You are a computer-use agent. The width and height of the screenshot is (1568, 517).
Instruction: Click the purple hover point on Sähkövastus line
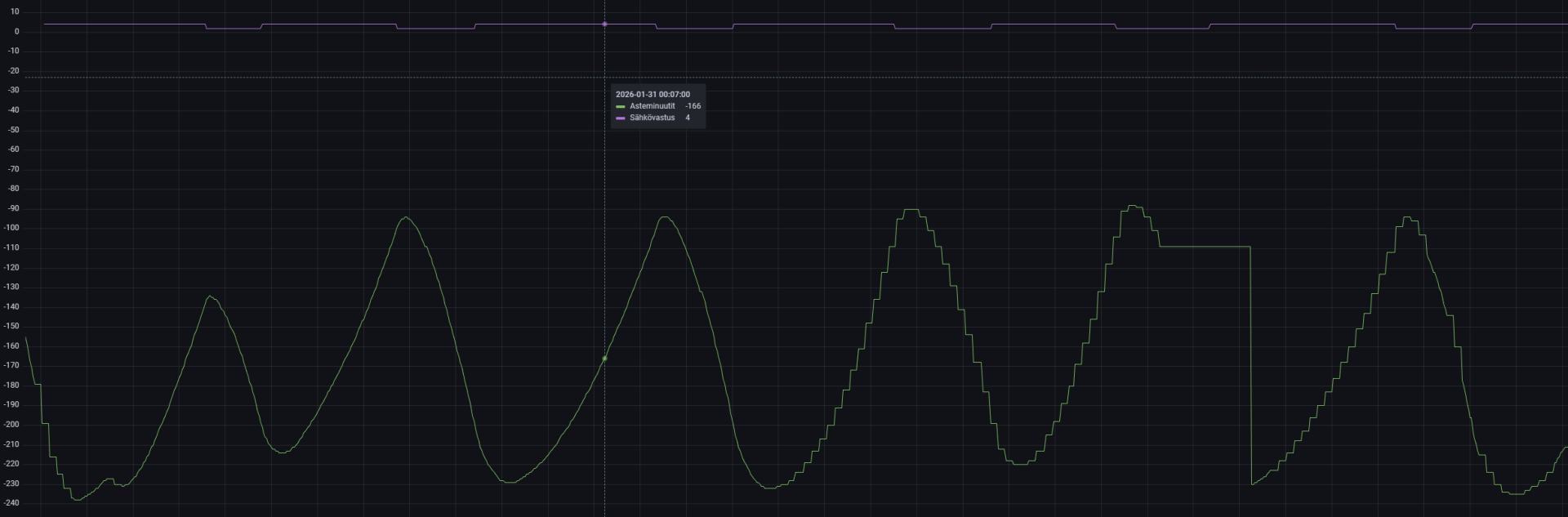point(604,25)
